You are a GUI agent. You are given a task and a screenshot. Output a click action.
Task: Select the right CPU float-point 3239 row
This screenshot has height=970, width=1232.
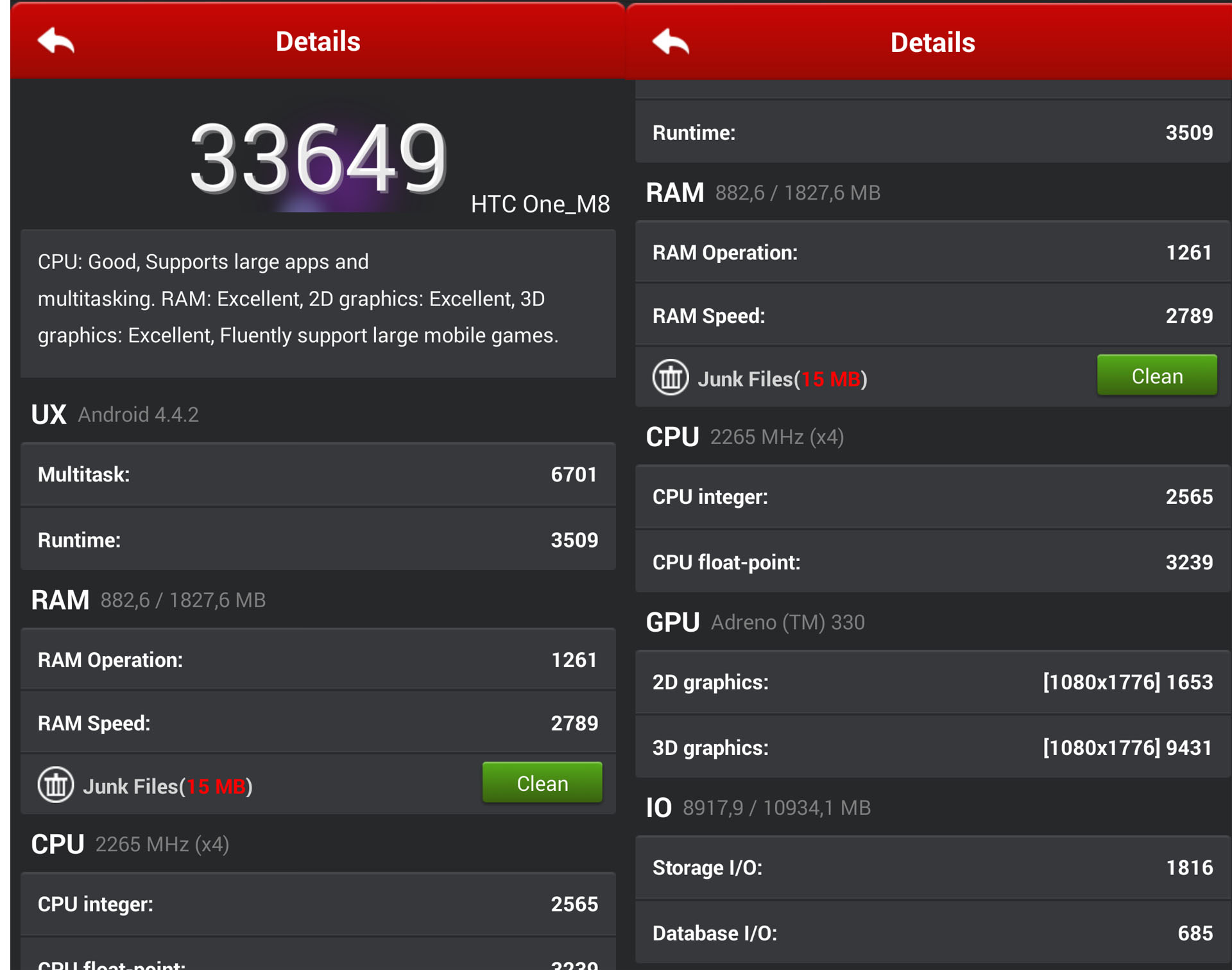(933, 562)
